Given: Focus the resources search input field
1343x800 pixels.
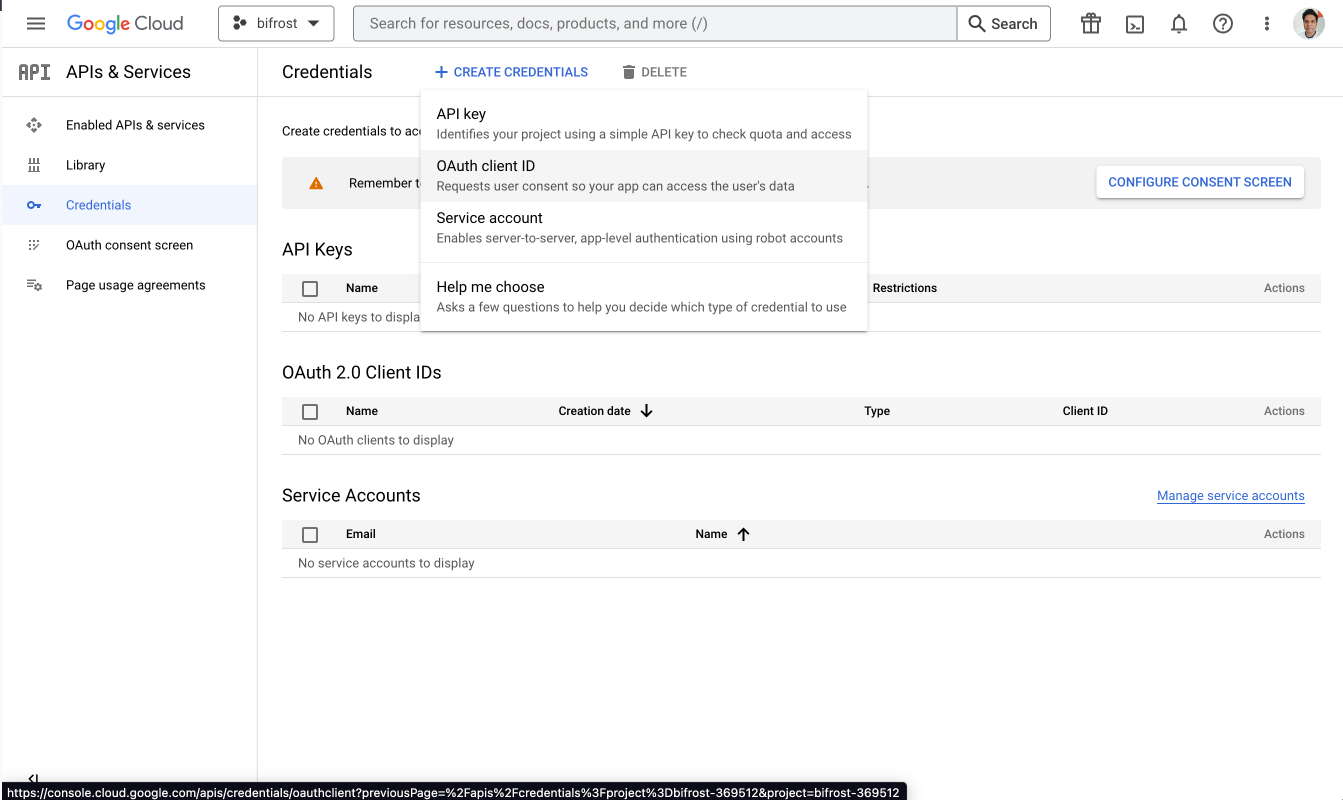Looking at the screenshot, I should point(655,23).
